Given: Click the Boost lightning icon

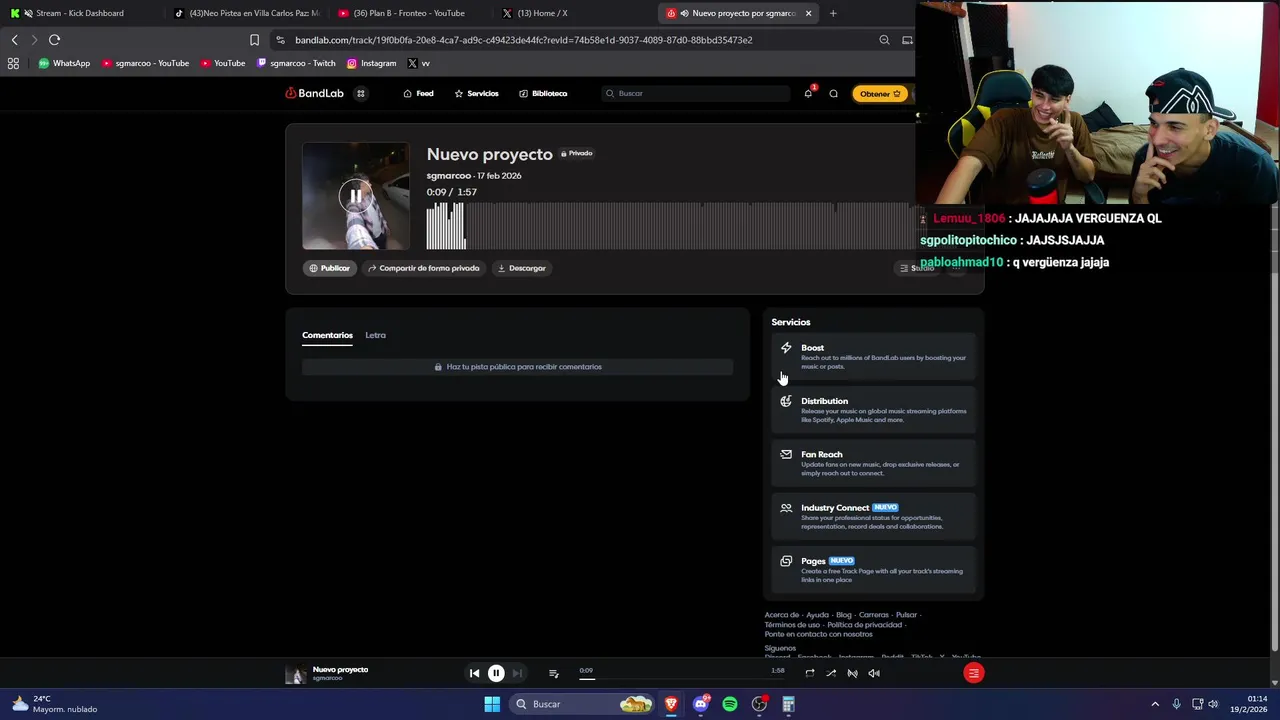Looking at the screenshot, I should (x=786, y=348).
